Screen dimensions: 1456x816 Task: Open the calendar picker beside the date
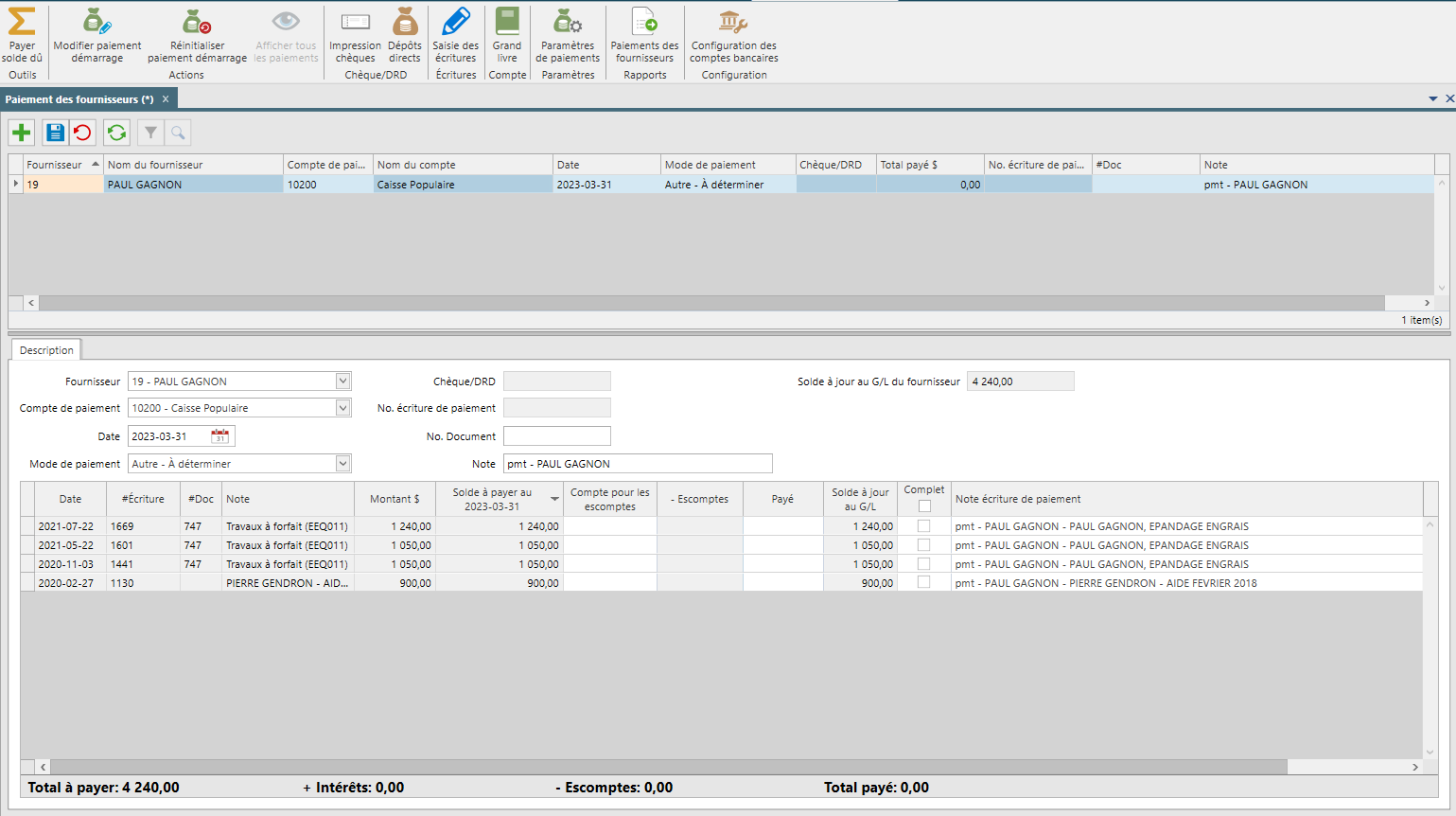(220, 436)
